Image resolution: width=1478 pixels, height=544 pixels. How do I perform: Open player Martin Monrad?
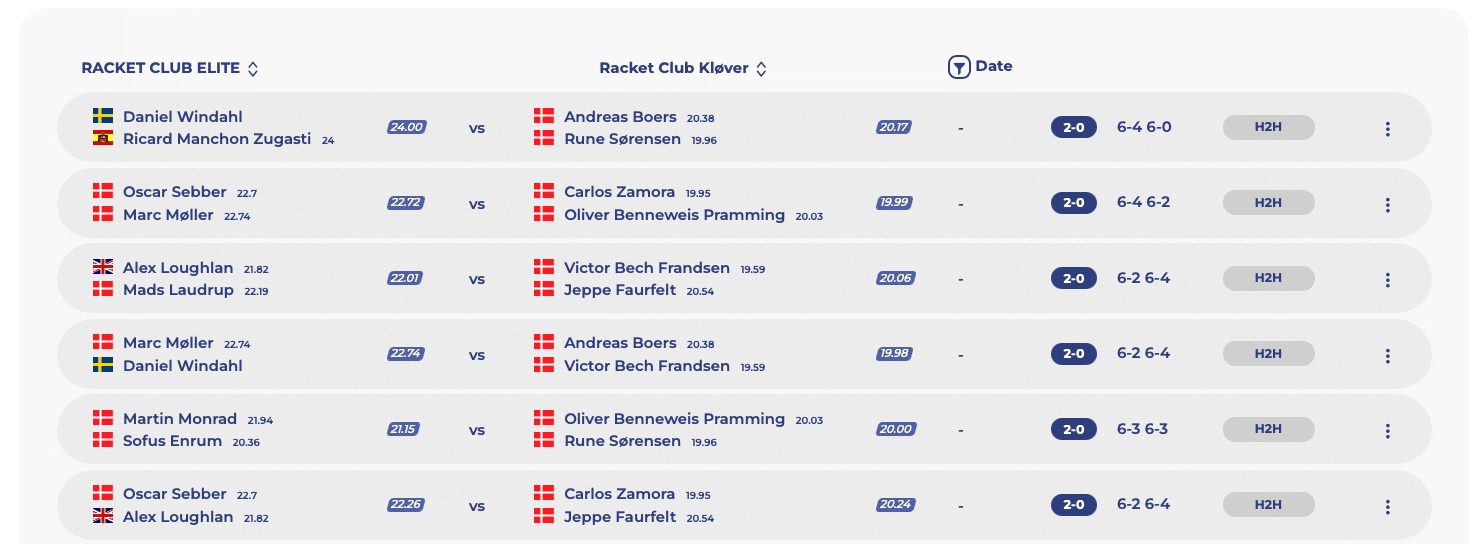pos(180,418)
